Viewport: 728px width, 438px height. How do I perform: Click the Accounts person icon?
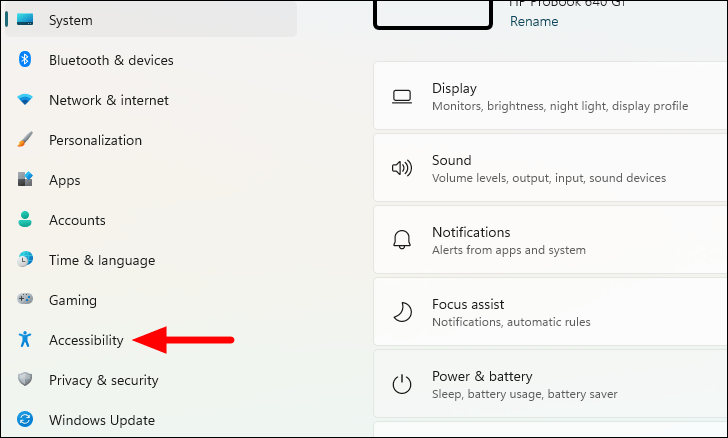pyautogui.click(x=26, y=220)
